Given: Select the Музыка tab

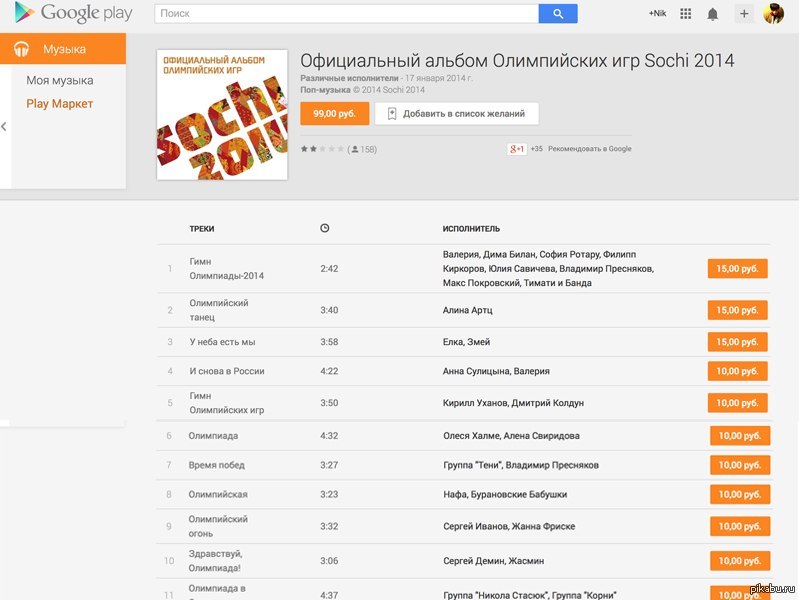Looking at the screenshot, I should 63,49.
